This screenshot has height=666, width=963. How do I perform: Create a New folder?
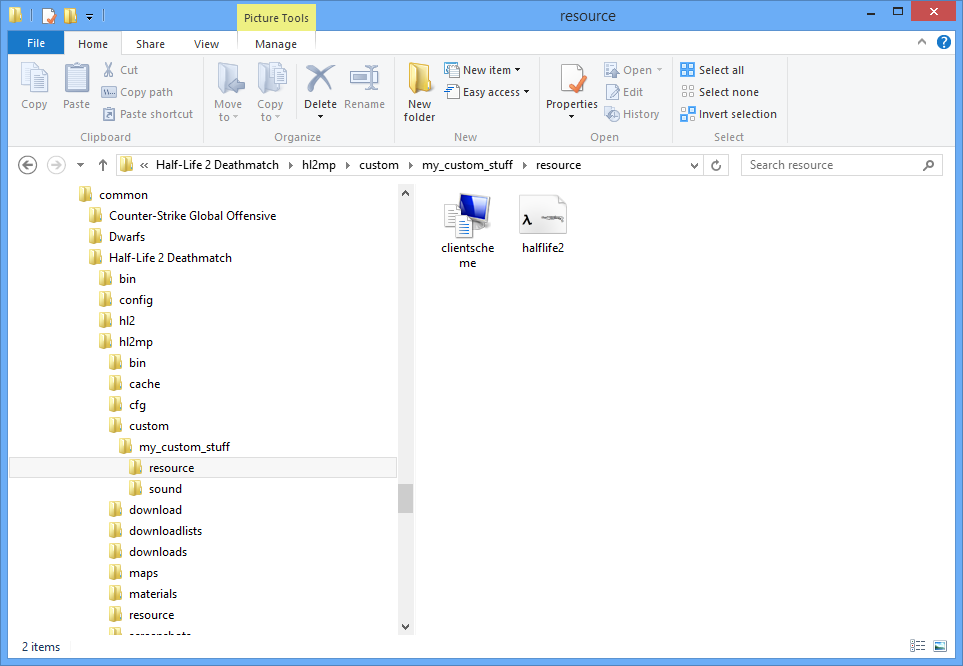tap(419, 92)
